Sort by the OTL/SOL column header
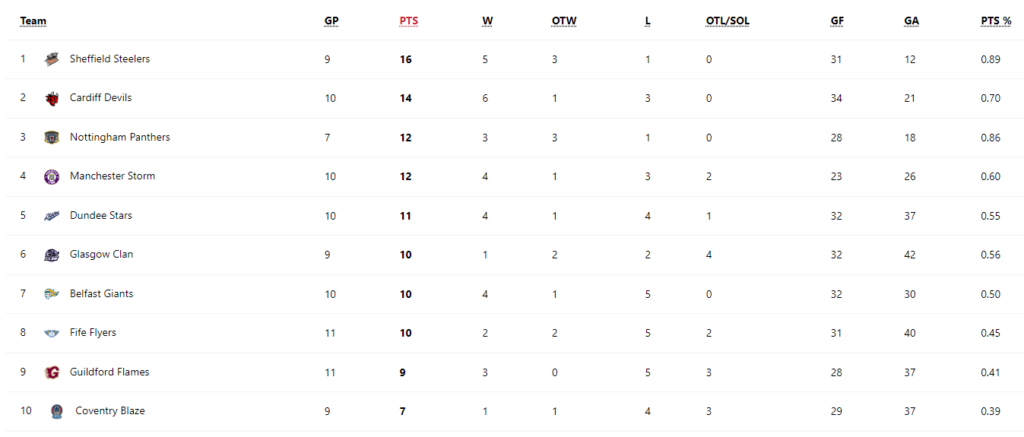The width and height of the screenshot is (1024, 437). 728,21
